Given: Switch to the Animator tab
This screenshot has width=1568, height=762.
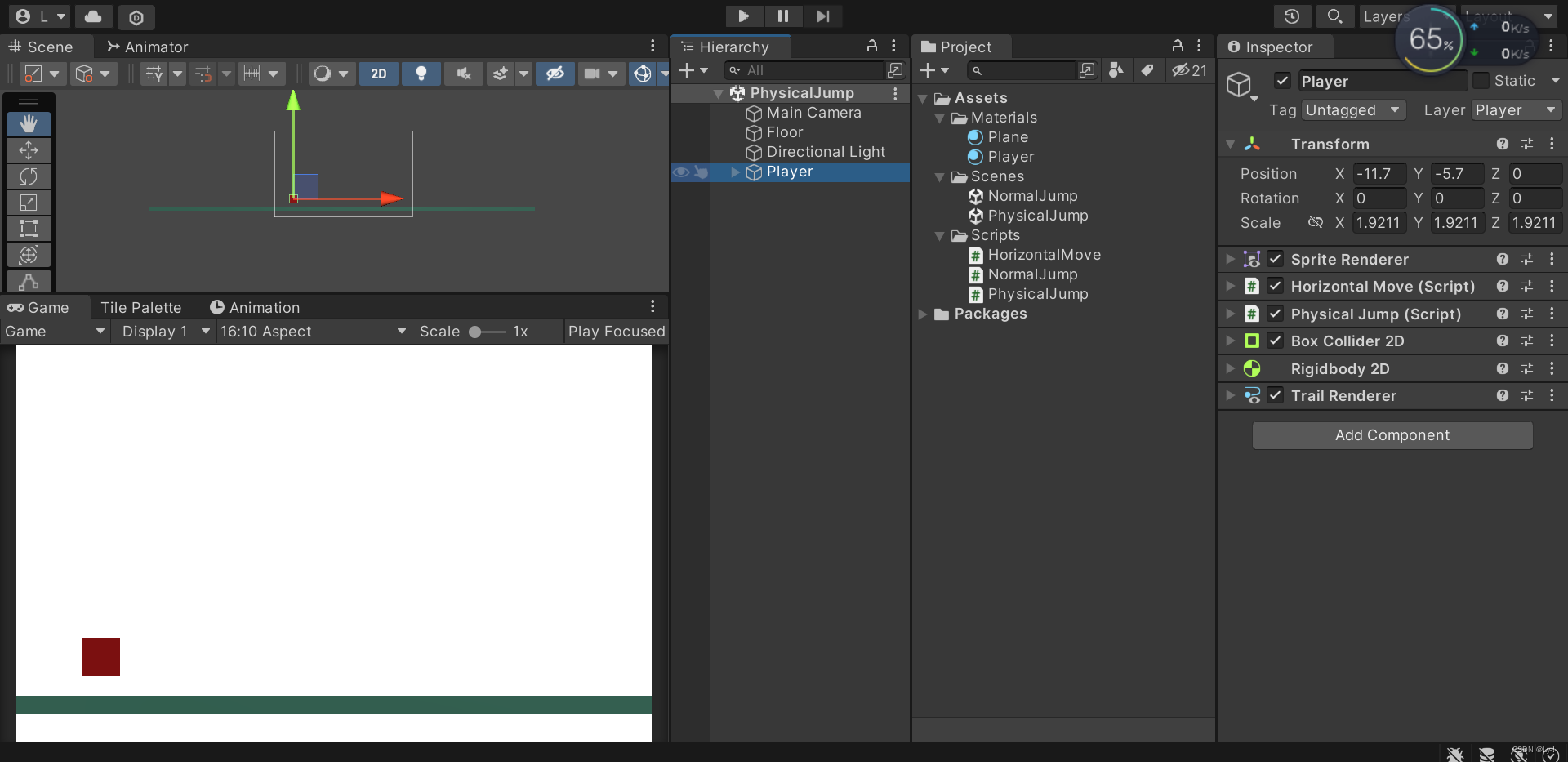Looking at the screenshot, I should pyautogui.click(x=147, y=47).
